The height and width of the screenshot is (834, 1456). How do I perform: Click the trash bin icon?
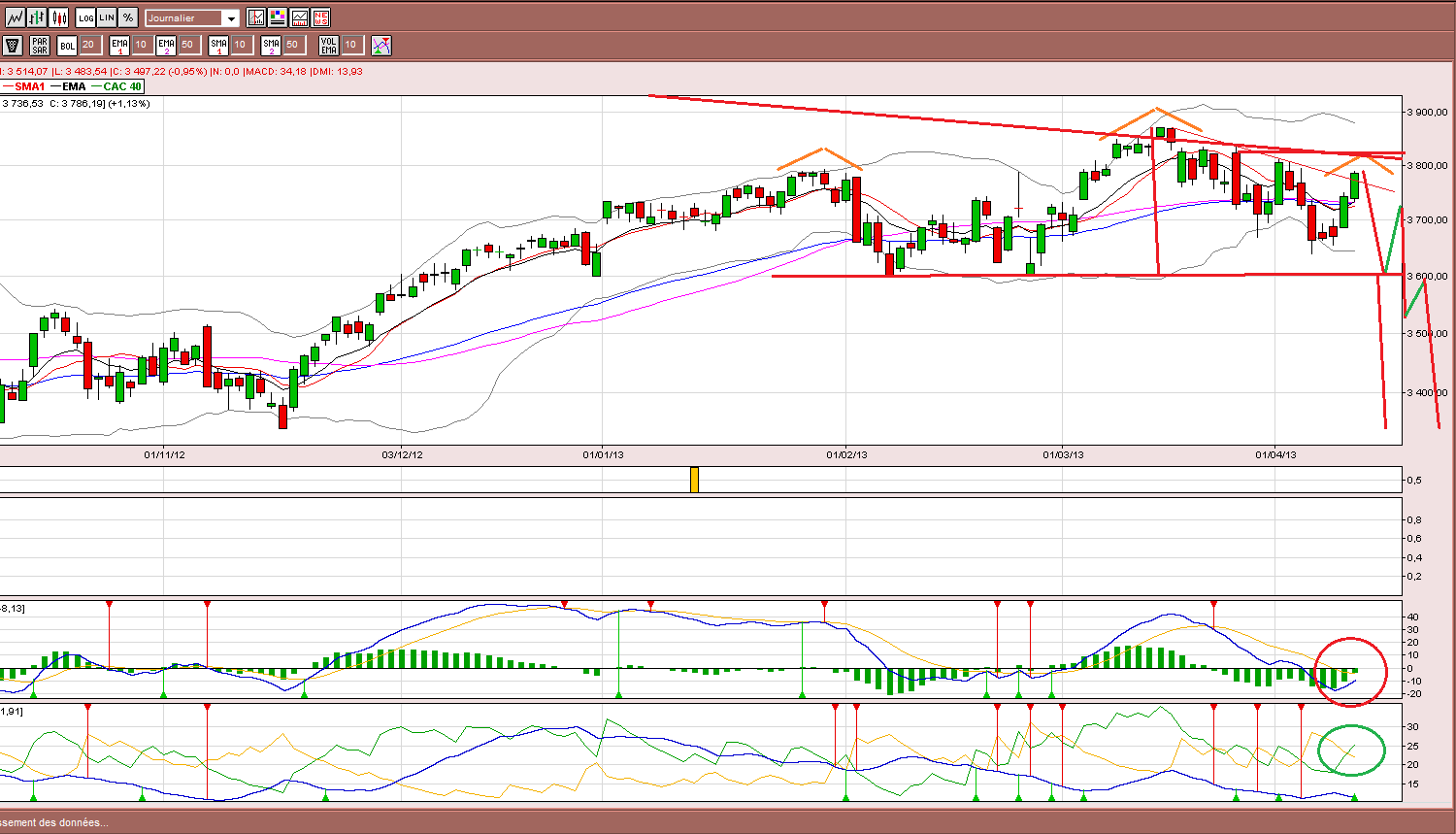(13, 45)
